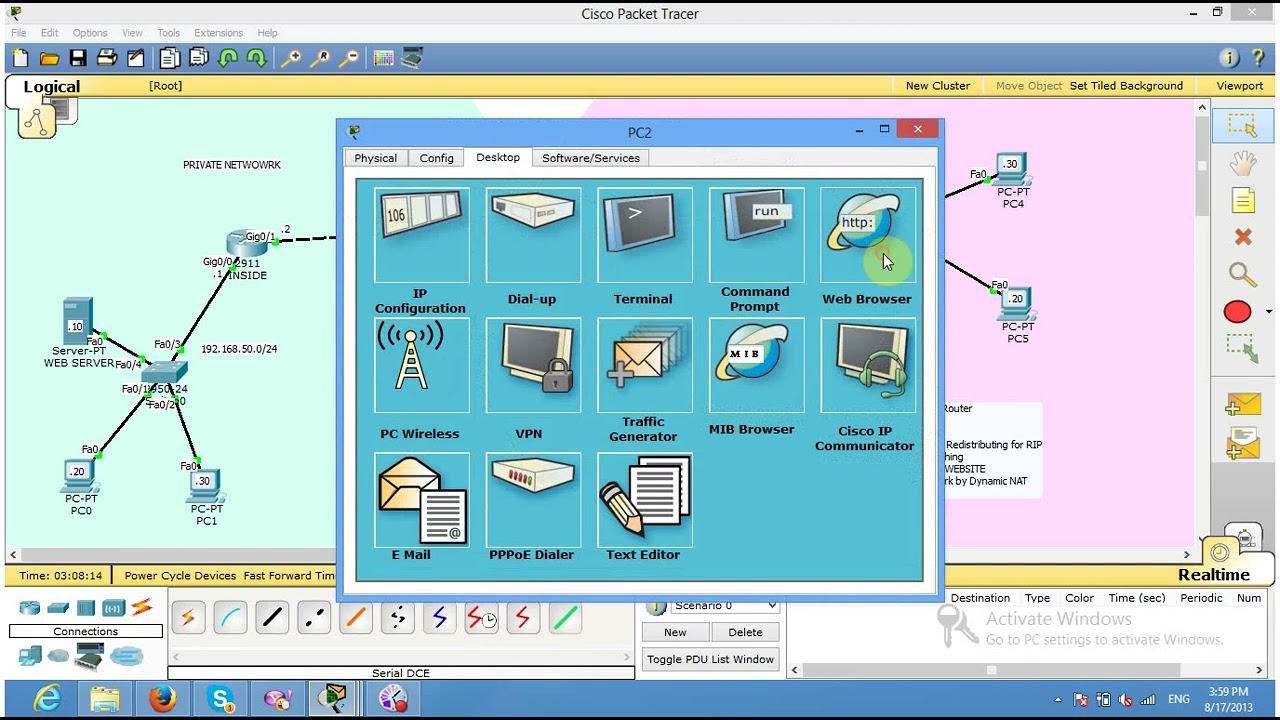Open the E Mail client icon
Image resolution: width=1280 pixels, height=720 pixels.
[421, 499]
